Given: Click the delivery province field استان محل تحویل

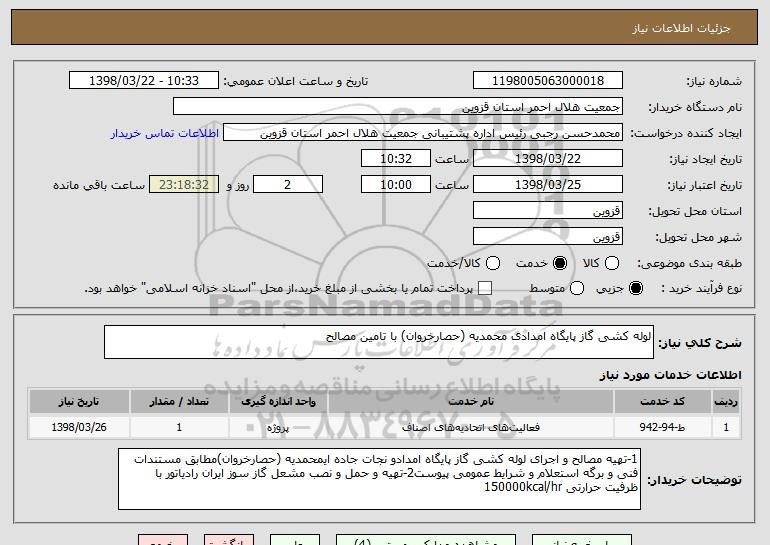Looking at the screenshot, I should tap(548, 211).
